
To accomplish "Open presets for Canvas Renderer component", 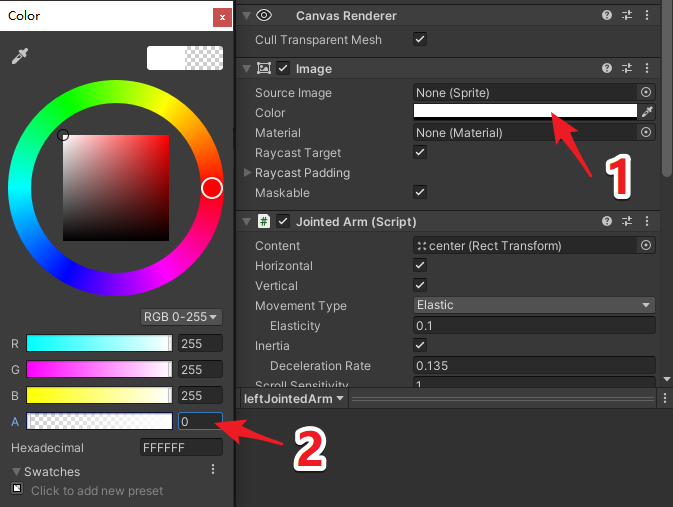I will (627, 15).
